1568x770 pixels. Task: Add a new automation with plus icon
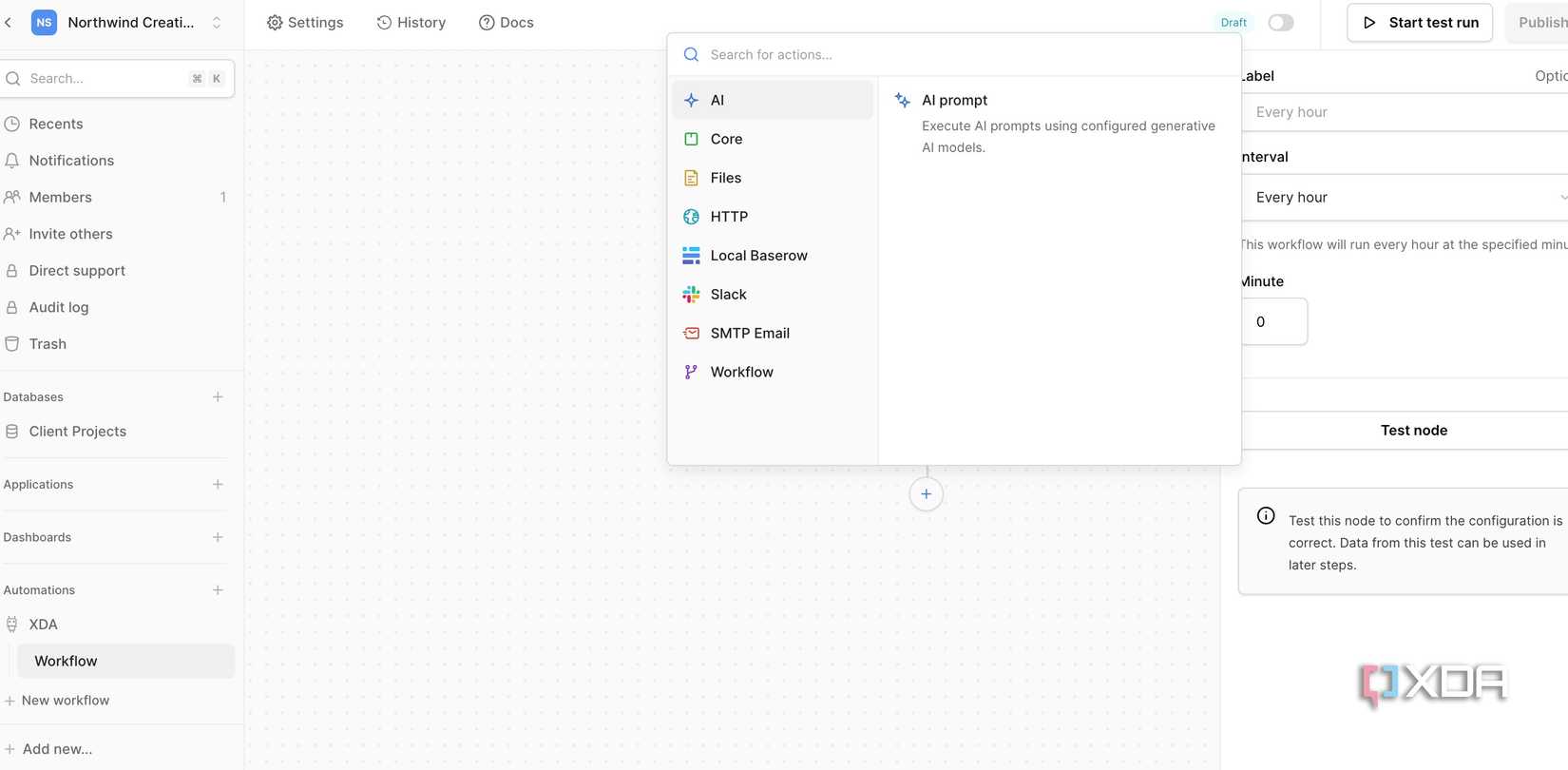point(218,590)
